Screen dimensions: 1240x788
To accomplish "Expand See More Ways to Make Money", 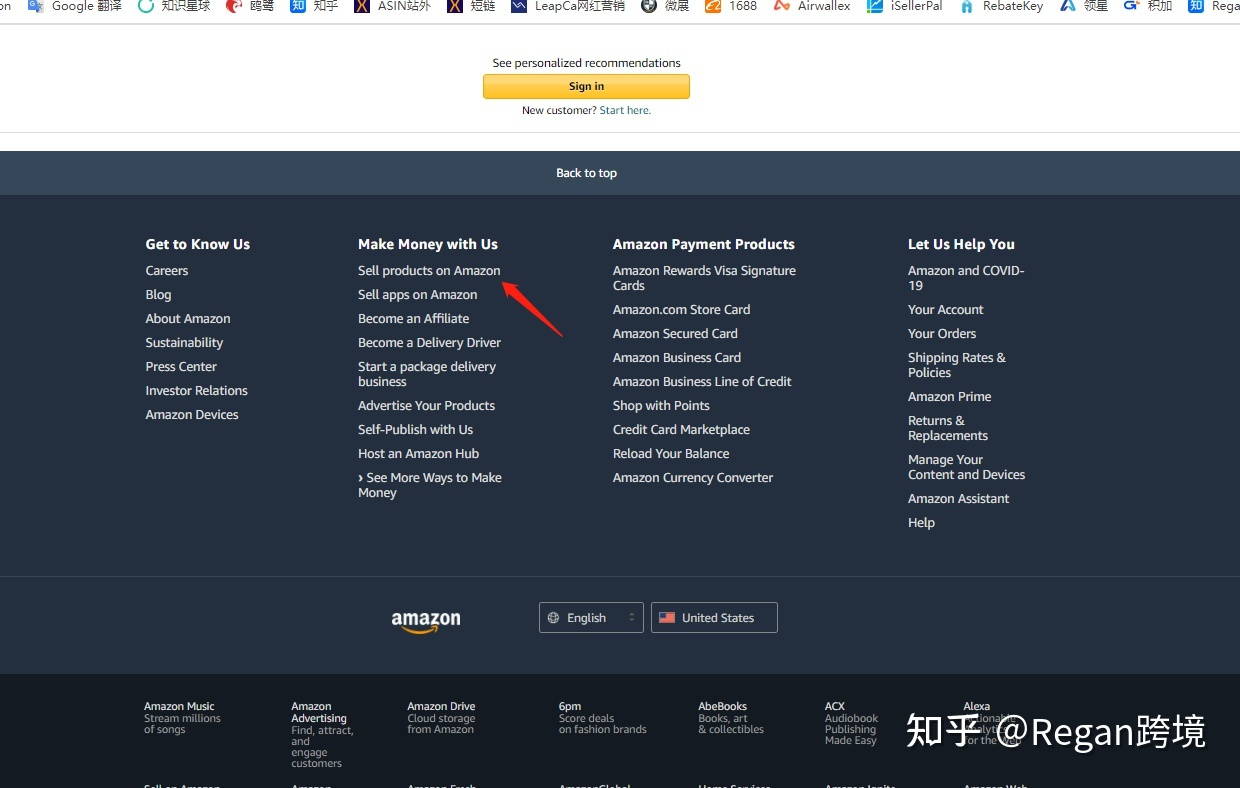I will pyautogui.click(x=430, y=485).
